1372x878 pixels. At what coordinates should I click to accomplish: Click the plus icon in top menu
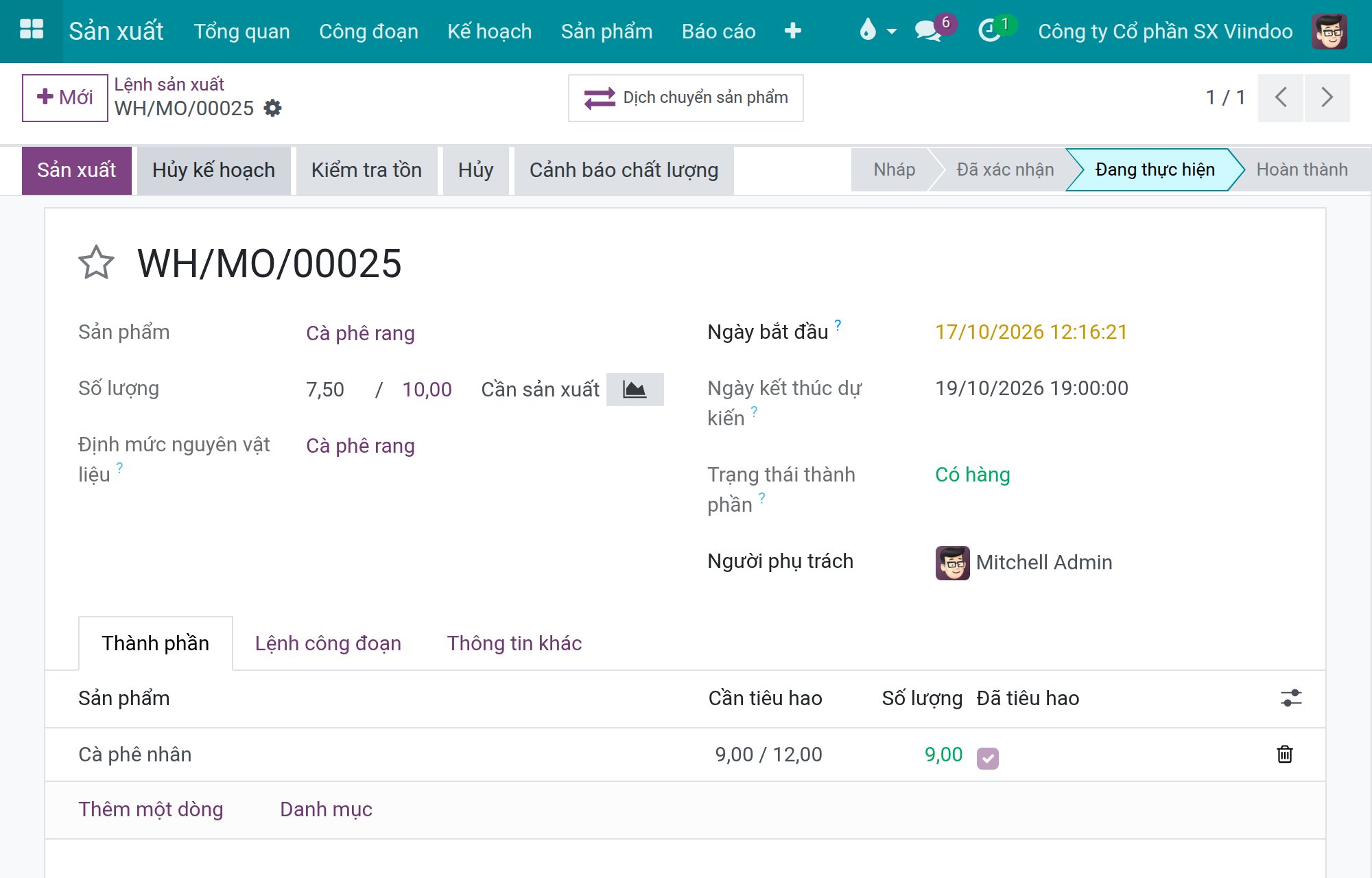(793, 31)
